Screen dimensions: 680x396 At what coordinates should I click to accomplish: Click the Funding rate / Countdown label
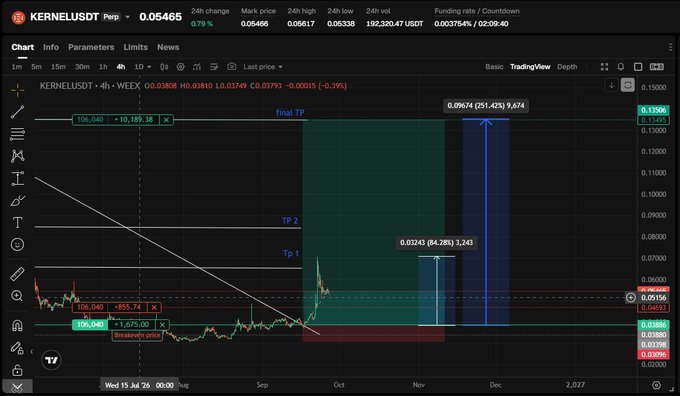pyautogui.click(x=477, y=11)
